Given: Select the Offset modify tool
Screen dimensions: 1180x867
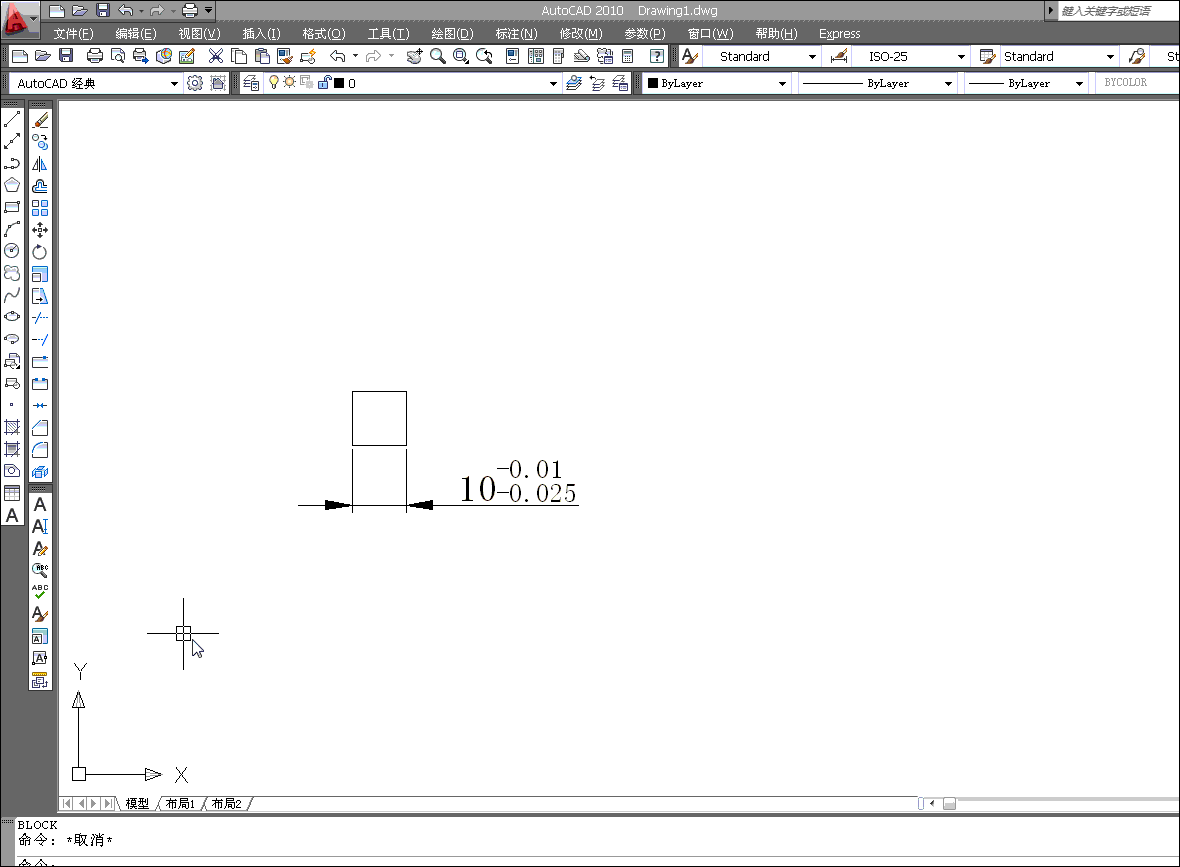Looking at the screenshot, I should (40, 186).
